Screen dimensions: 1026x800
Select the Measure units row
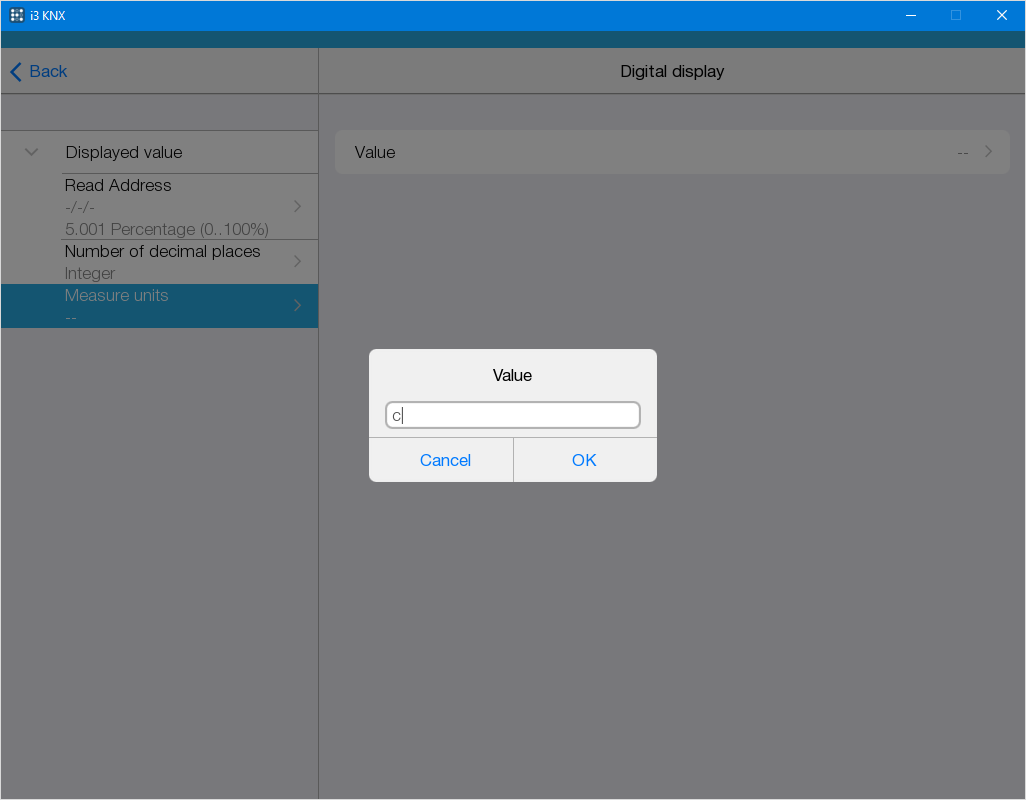160,305
